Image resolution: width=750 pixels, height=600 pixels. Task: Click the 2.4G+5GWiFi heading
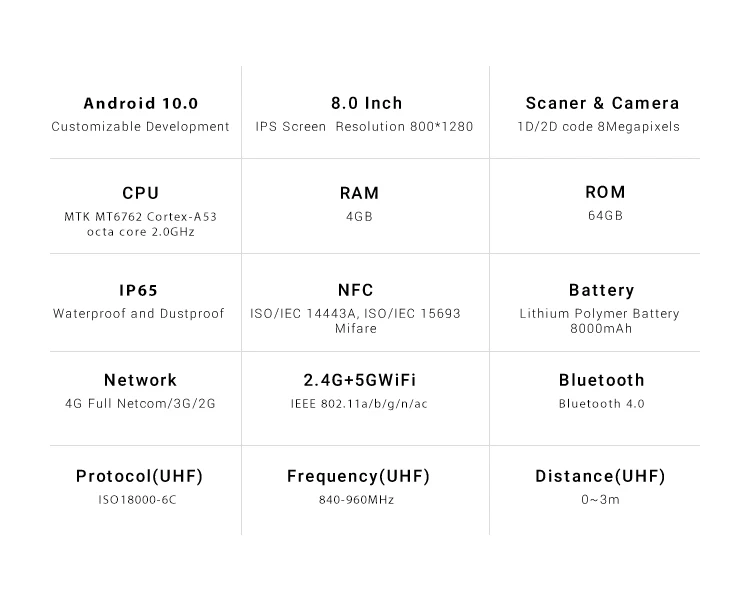tap(360, 380)
